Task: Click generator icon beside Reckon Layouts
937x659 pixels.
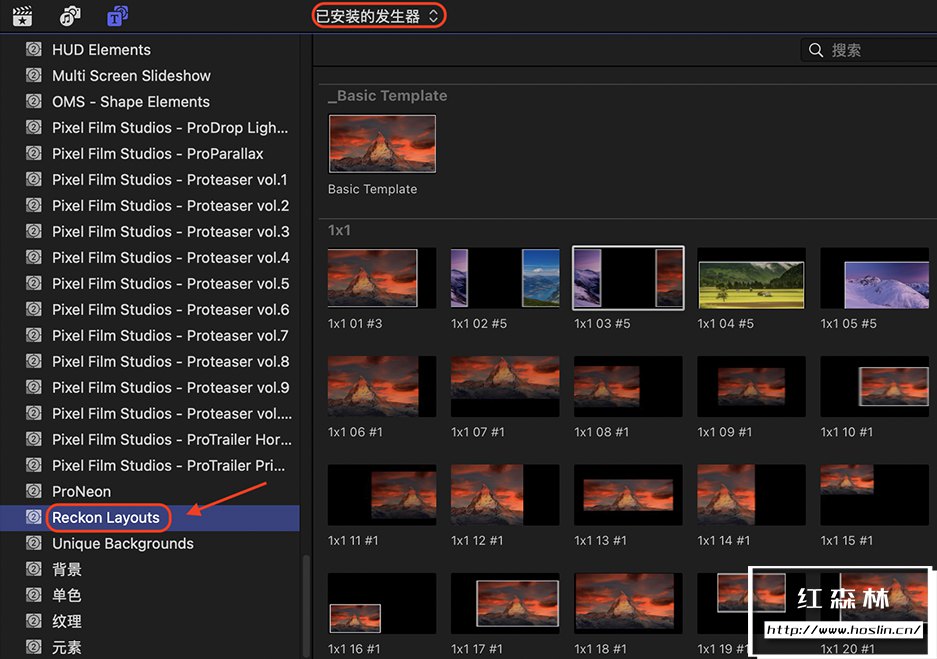Action: pyautogui.click(x=34, y=517)
